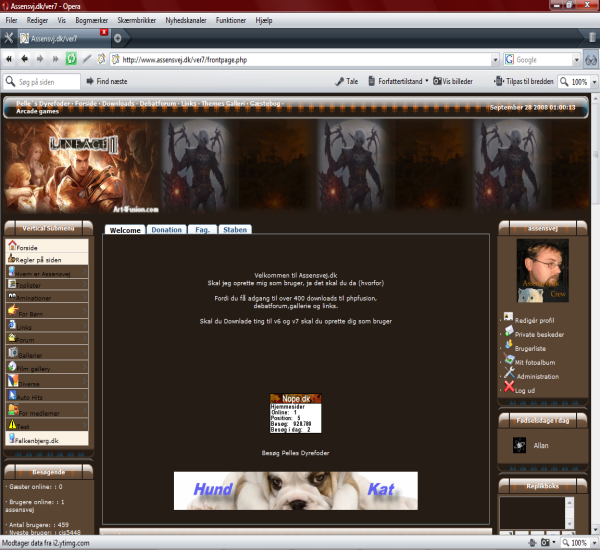Open a new tab with plus button
600x550 pixels.
point(118,38)
